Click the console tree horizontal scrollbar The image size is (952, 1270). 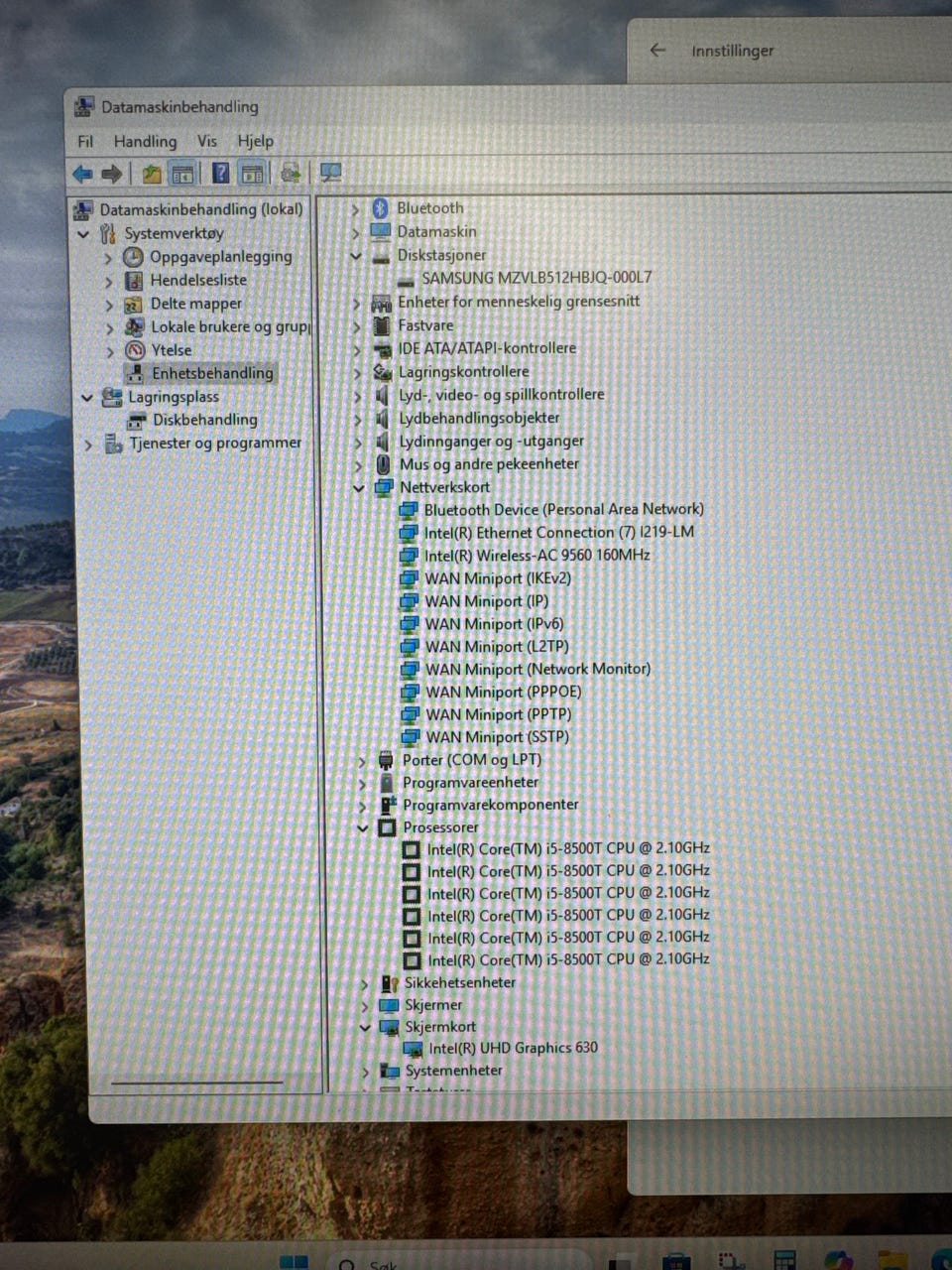coord(197,1082)
